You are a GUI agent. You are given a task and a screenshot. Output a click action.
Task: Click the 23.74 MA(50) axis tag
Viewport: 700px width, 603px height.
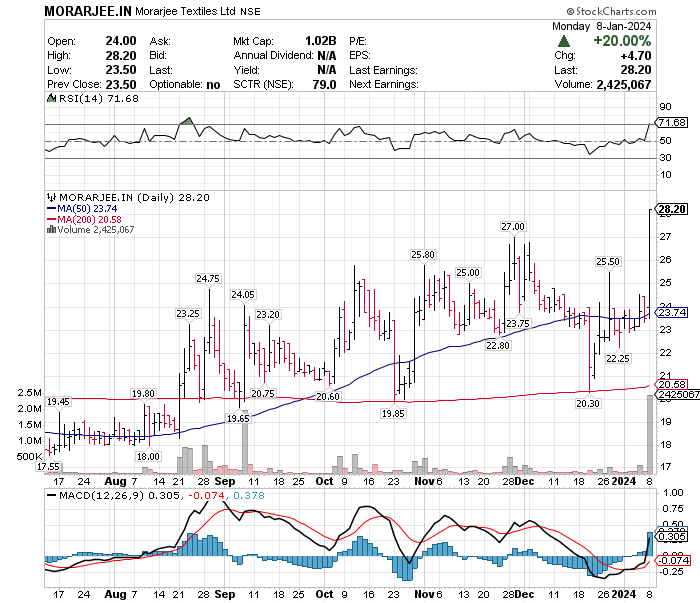tap(671, 312)
